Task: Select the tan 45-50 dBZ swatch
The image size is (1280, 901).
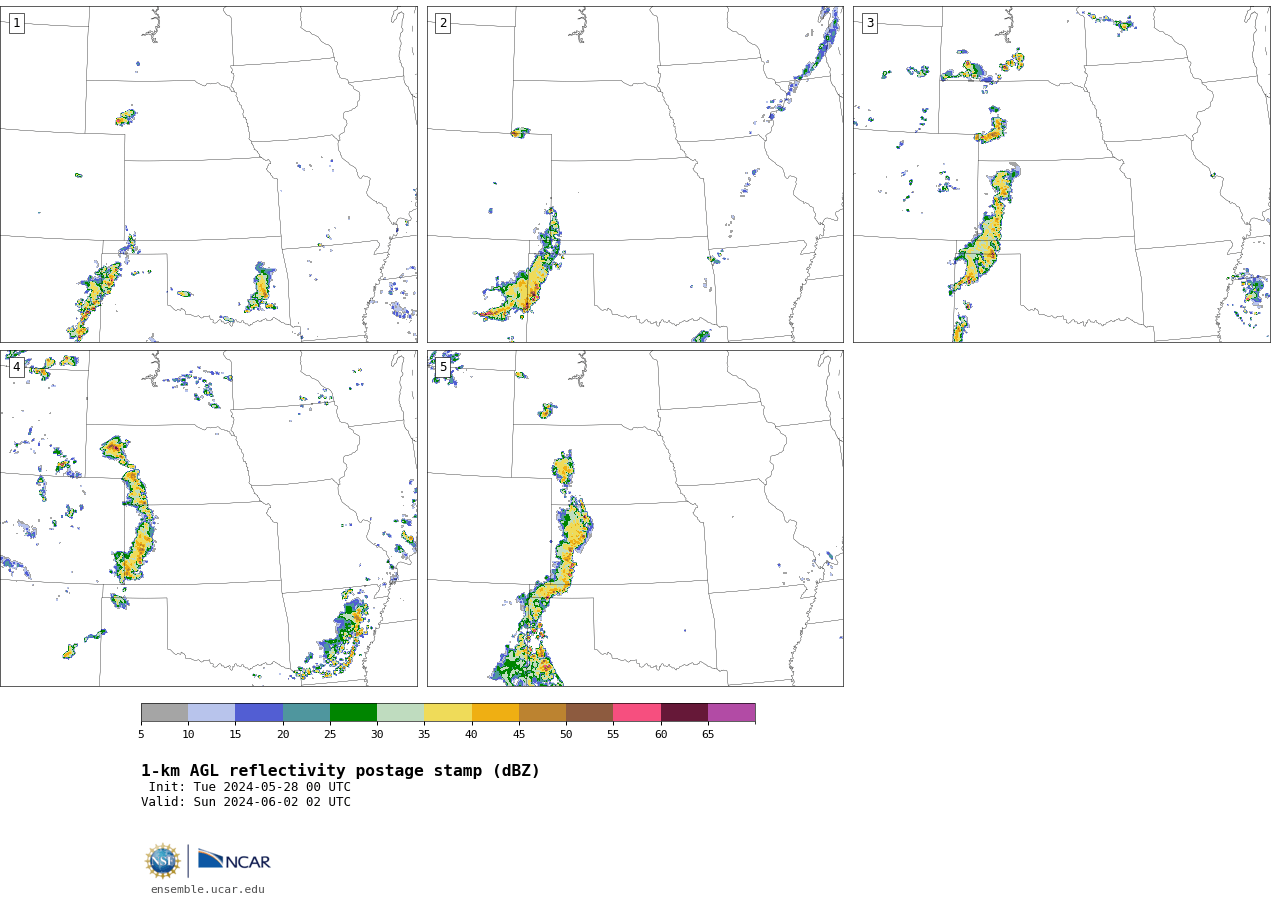Action: 542,713
